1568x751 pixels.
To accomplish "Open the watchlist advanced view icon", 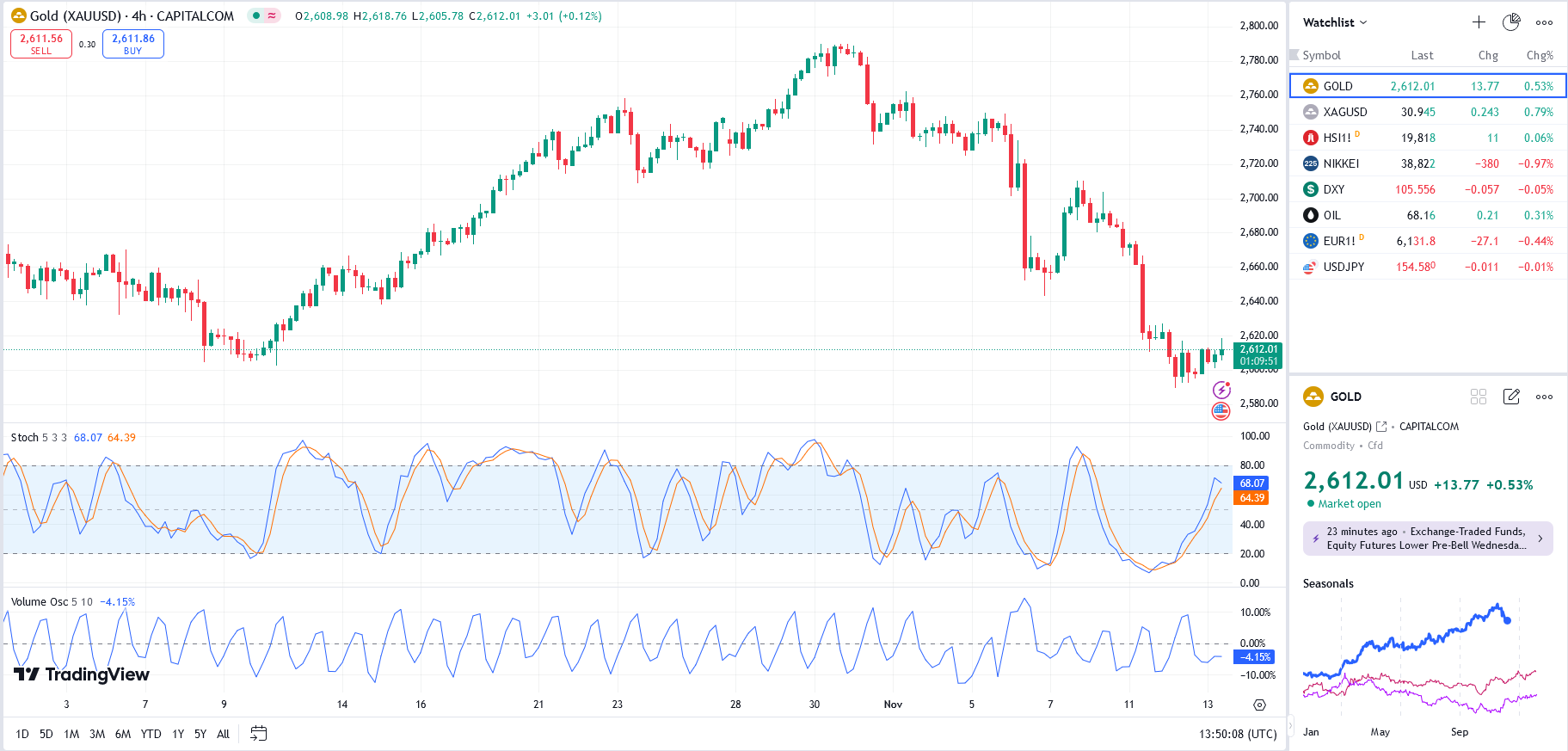I will coord(1511,22).
